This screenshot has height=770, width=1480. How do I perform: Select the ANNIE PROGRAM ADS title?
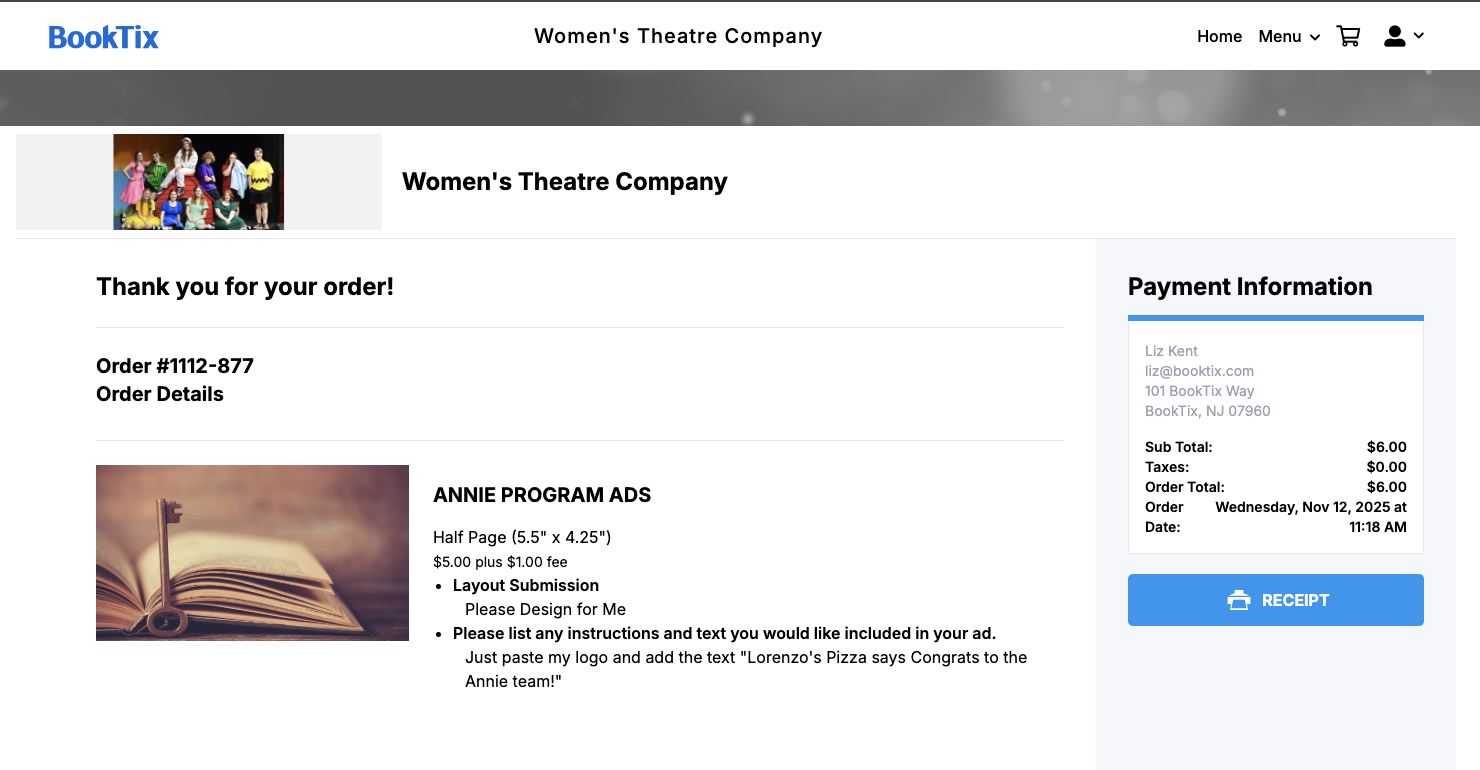coord(542,495)
